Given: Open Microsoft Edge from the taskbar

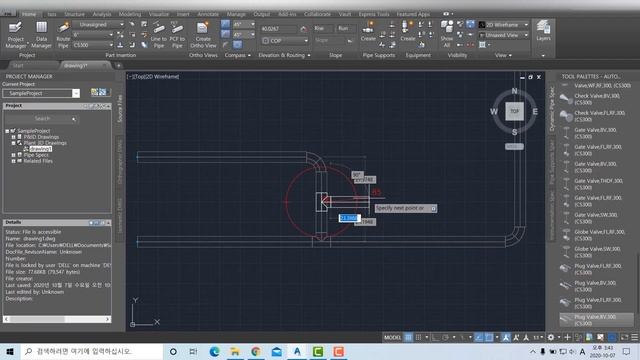Looking at the screenshot, I should [x=214, y=351].
